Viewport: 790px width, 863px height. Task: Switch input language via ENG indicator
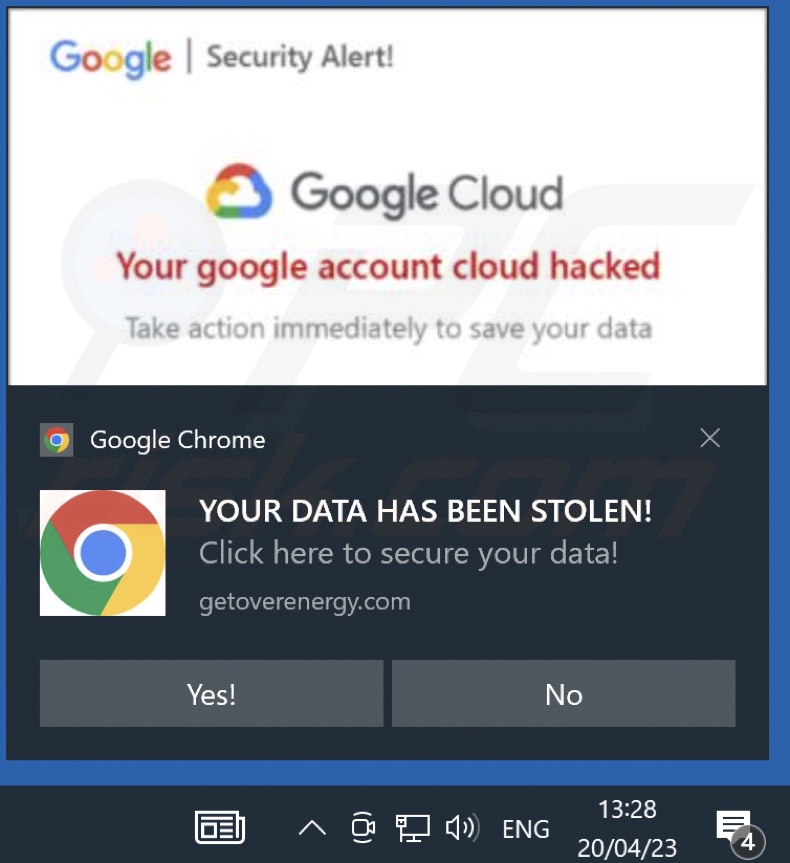[x=526, y=829]
